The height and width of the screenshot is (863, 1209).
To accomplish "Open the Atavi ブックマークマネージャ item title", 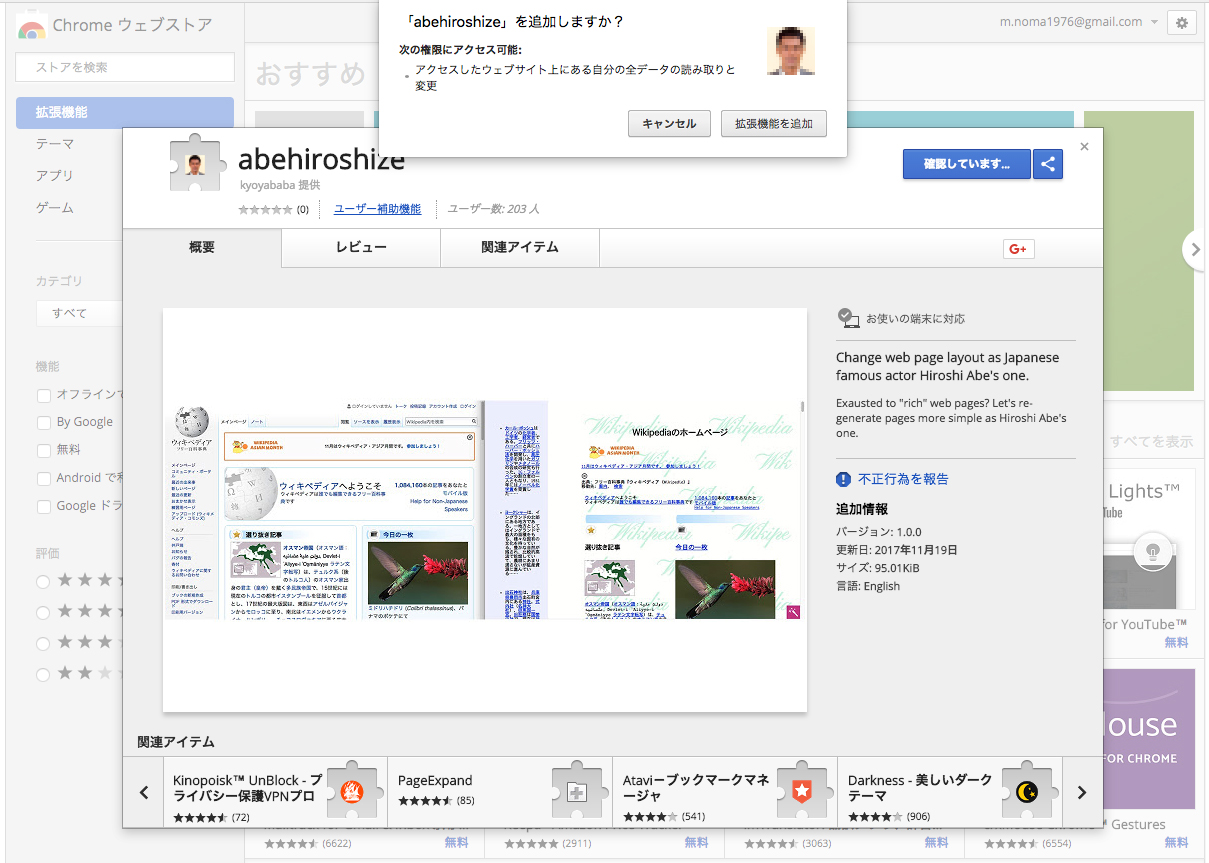I will click(697, 789).
